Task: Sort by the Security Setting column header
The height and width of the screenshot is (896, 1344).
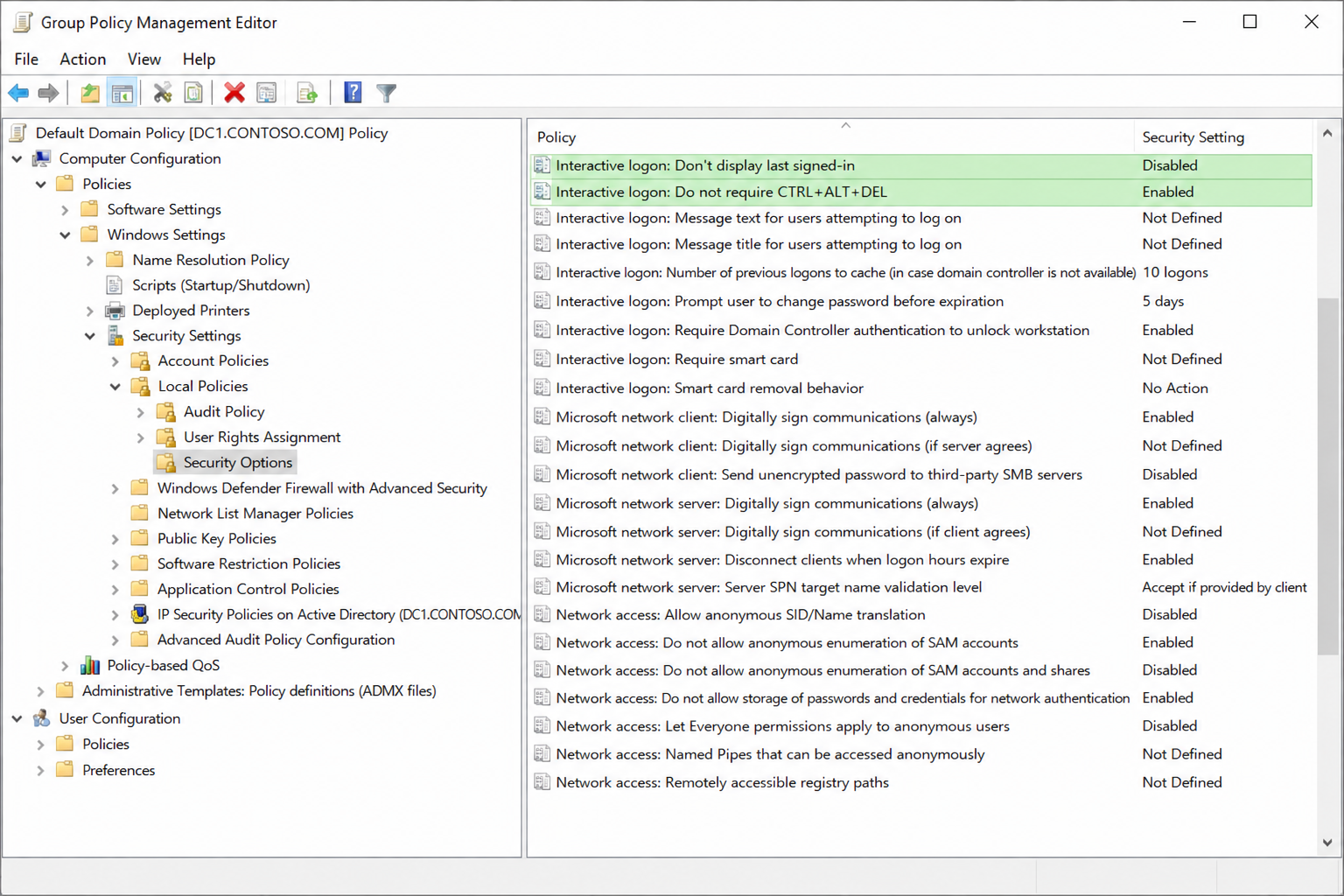Action: click(1223, 137)
